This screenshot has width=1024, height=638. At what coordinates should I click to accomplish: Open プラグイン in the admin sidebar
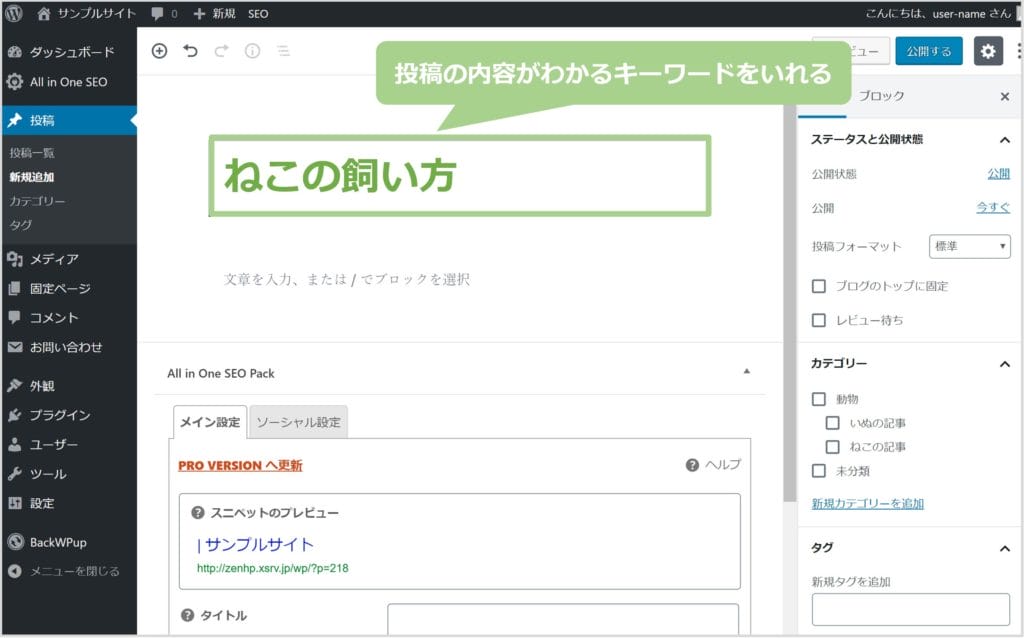point(60,415)
